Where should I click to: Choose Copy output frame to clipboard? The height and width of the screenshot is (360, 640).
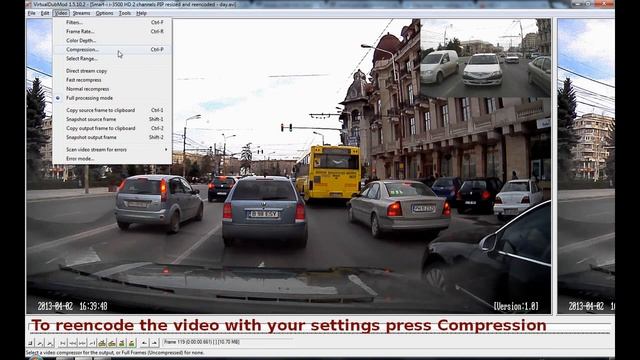112,128
